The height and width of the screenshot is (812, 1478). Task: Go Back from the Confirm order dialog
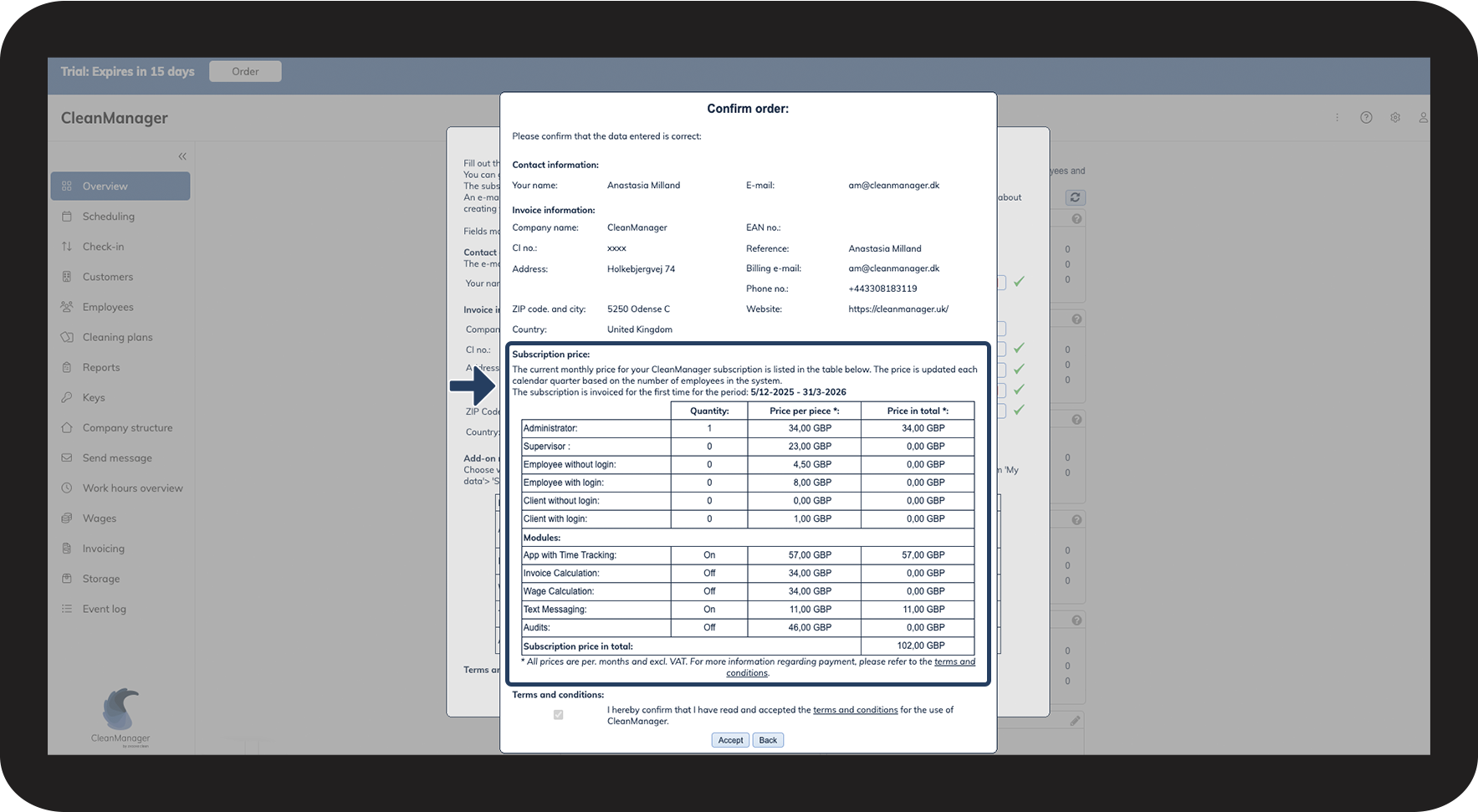(768, 740)
